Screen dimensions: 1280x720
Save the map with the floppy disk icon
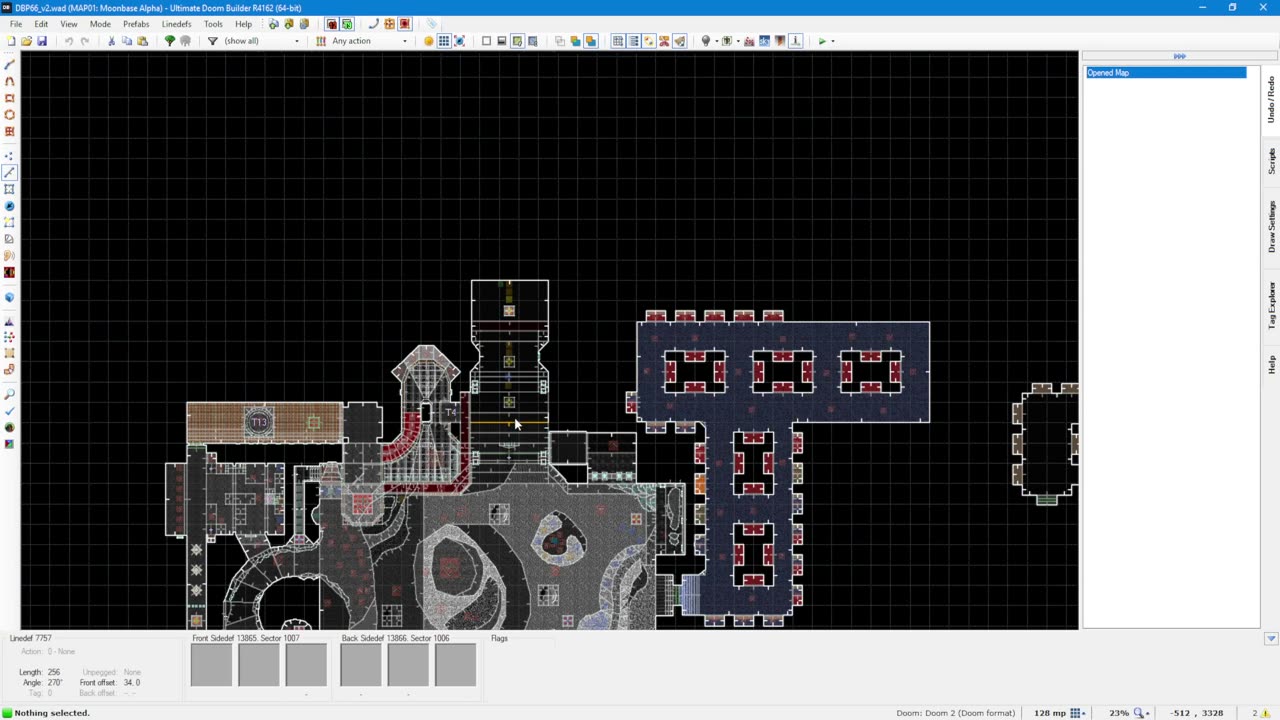click(x=42, y=41)
